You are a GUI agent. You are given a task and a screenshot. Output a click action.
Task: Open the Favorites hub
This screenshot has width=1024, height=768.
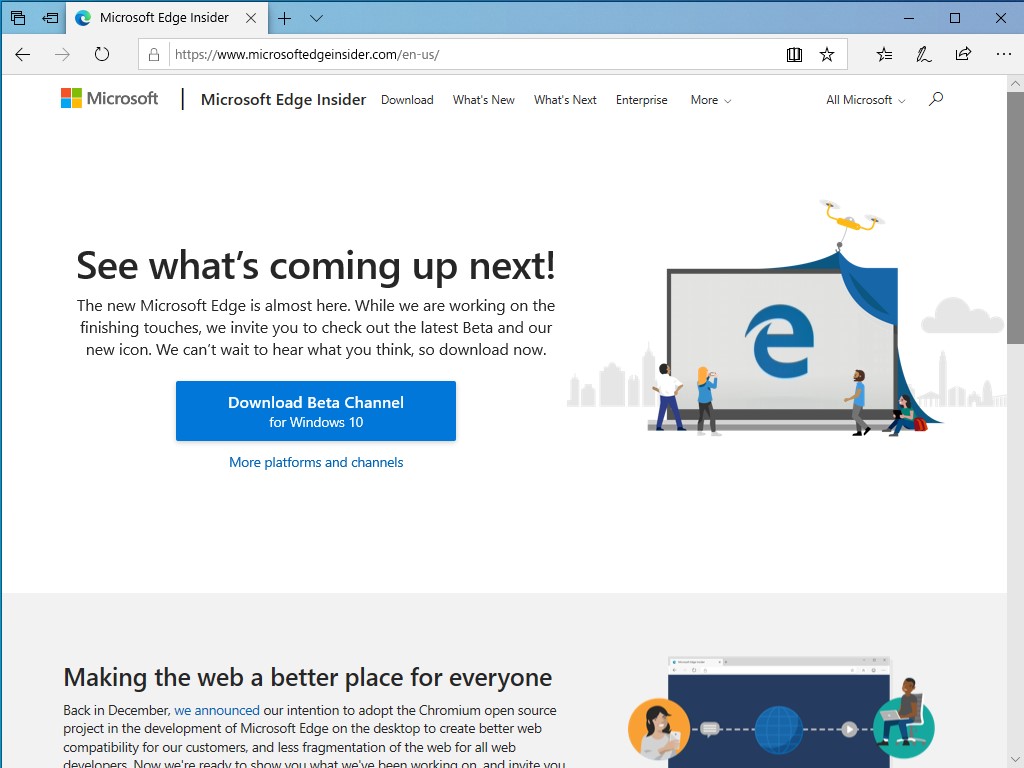tap(884, 55)
